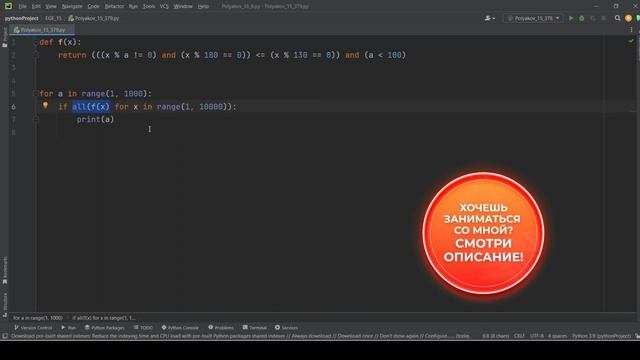Click the Polyakov_15_378.py breadcrumb
The height and width of the screenshot is (360, 640).
[x=94, y=18]
